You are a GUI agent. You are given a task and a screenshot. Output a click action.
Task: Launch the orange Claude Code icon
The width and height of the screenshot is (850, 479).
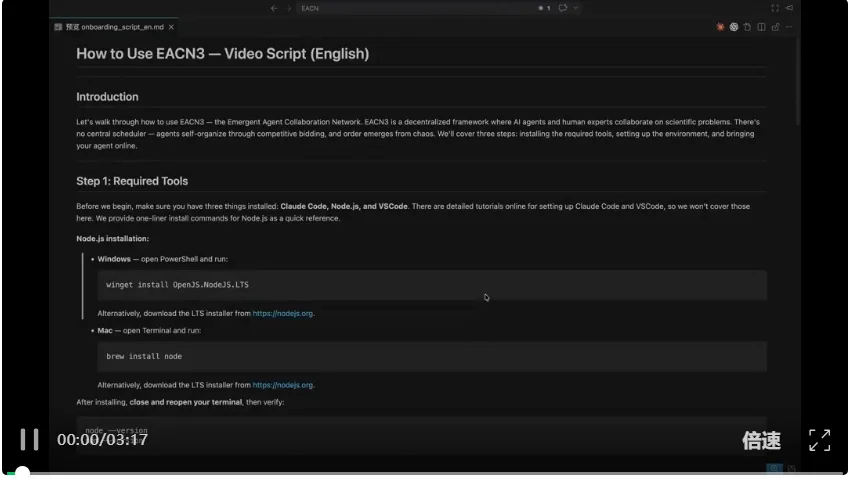pos(720,27)
